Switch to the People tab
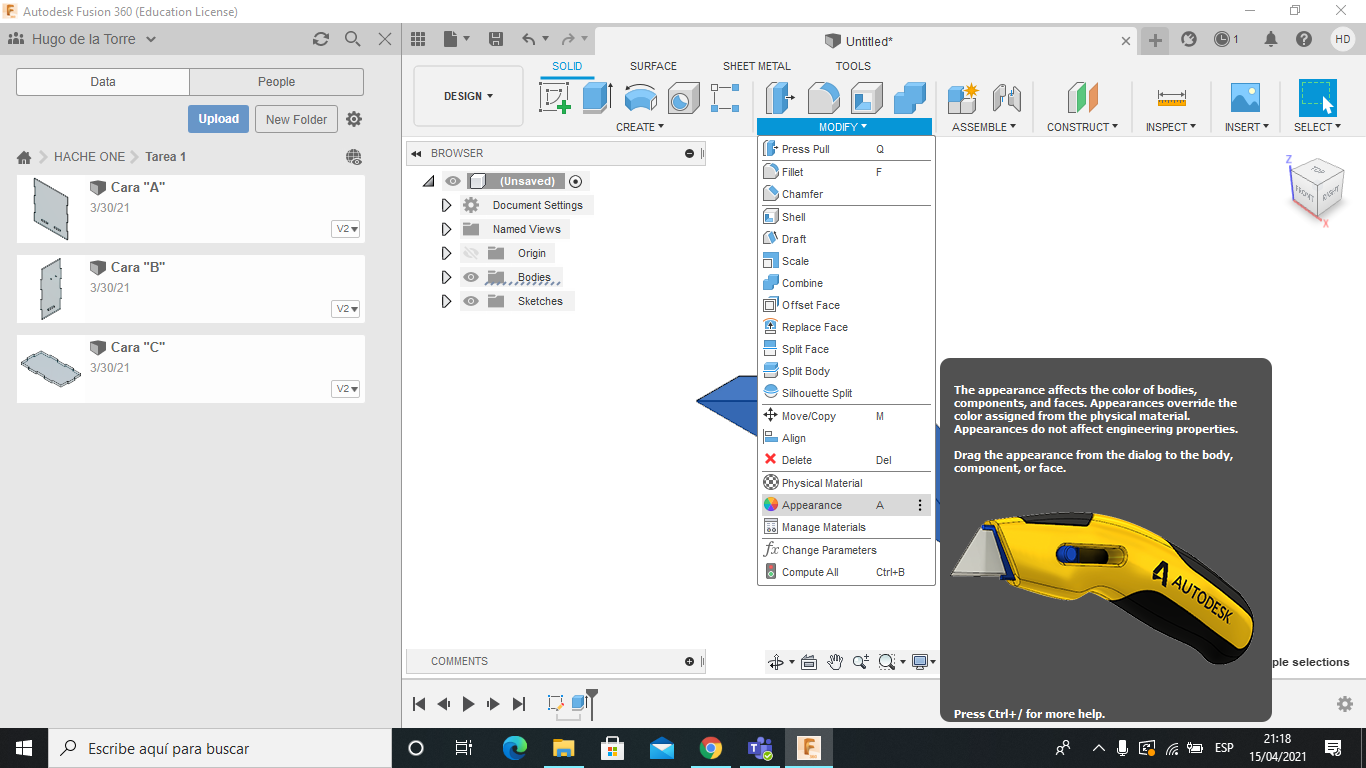Screen dimensions: 1366x768 (x=277, y=82)
